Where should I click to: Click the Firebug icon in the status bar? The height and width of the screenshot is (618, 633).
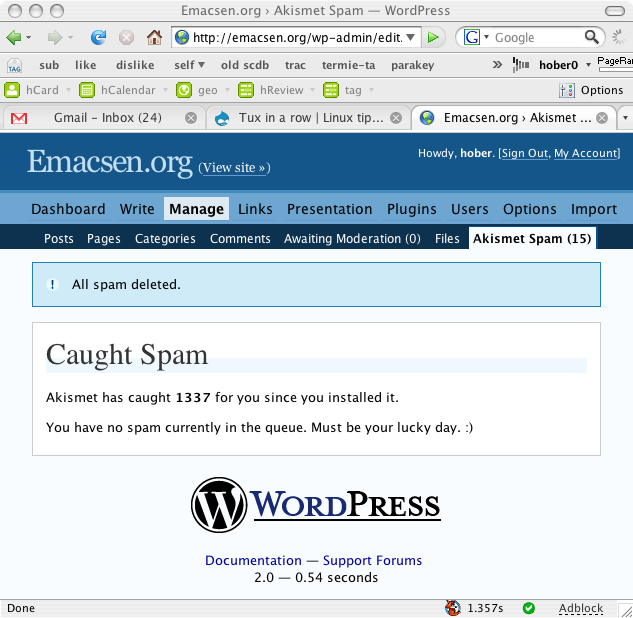pos(453,608)
